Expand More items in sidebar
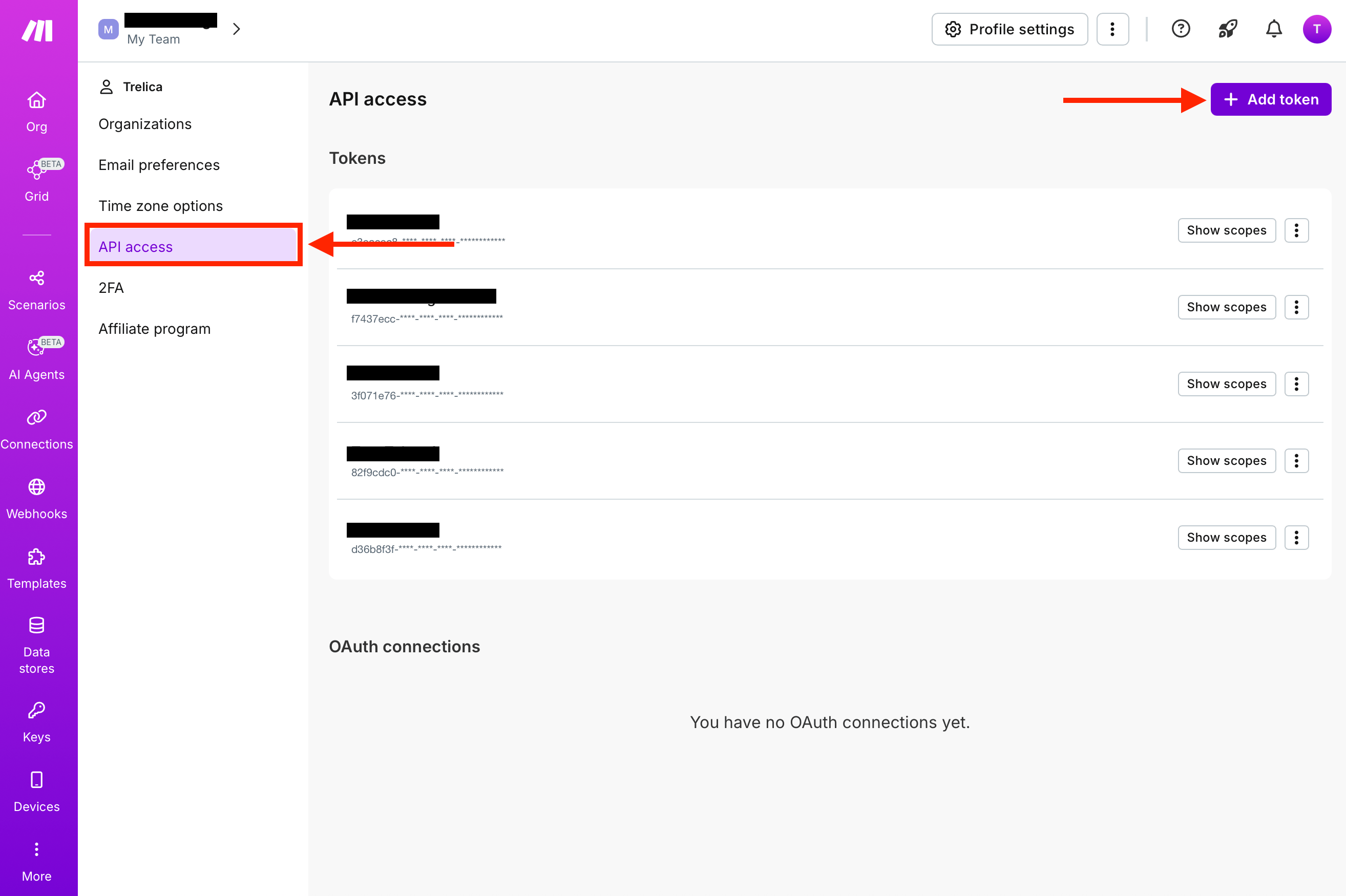 pyautogui.click(x=36, y=862)
